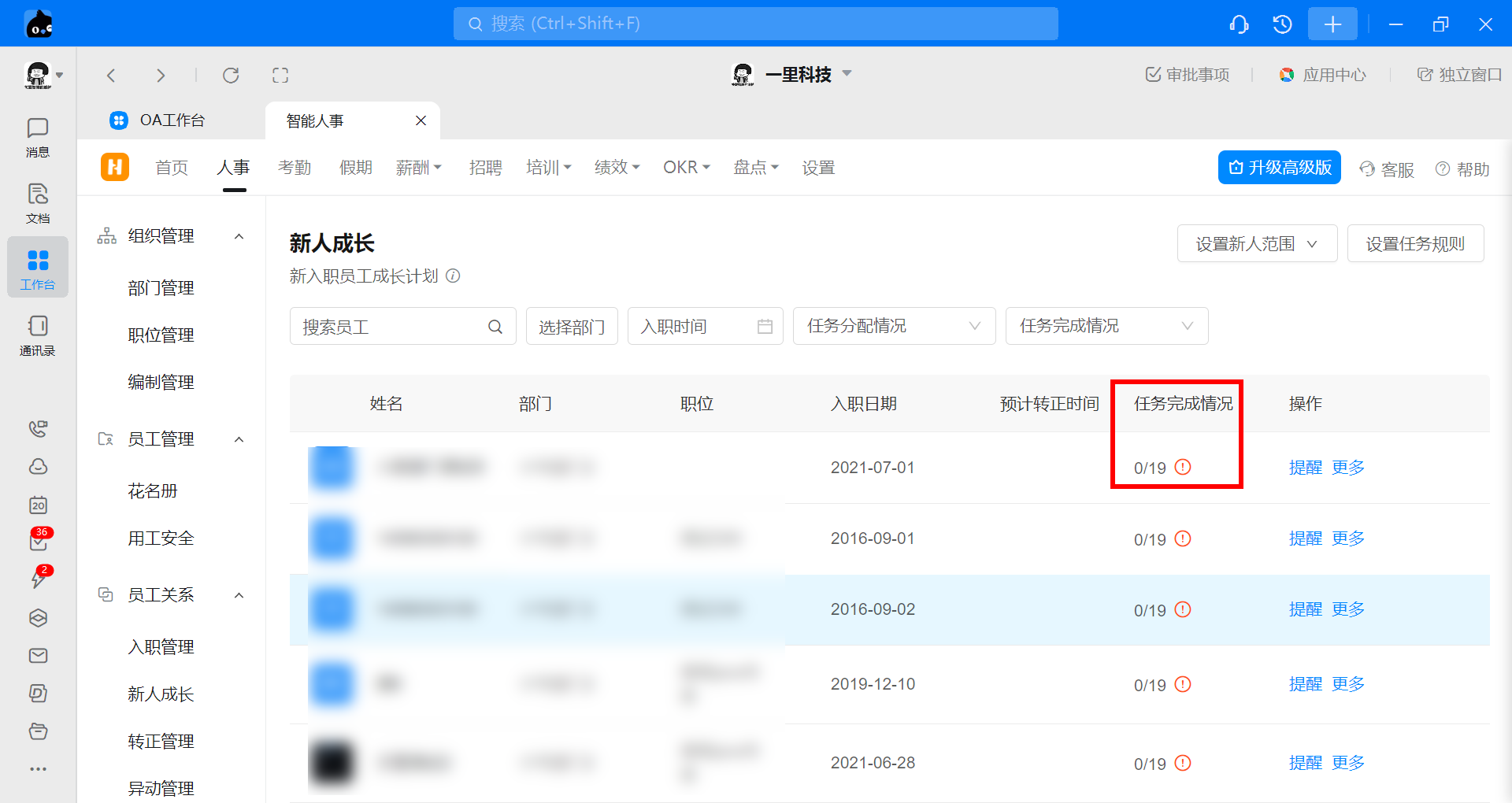Open the 任务完成情况 dropdown filter
Screen dimensions: 1512x803
click(x=1106, y=326)
